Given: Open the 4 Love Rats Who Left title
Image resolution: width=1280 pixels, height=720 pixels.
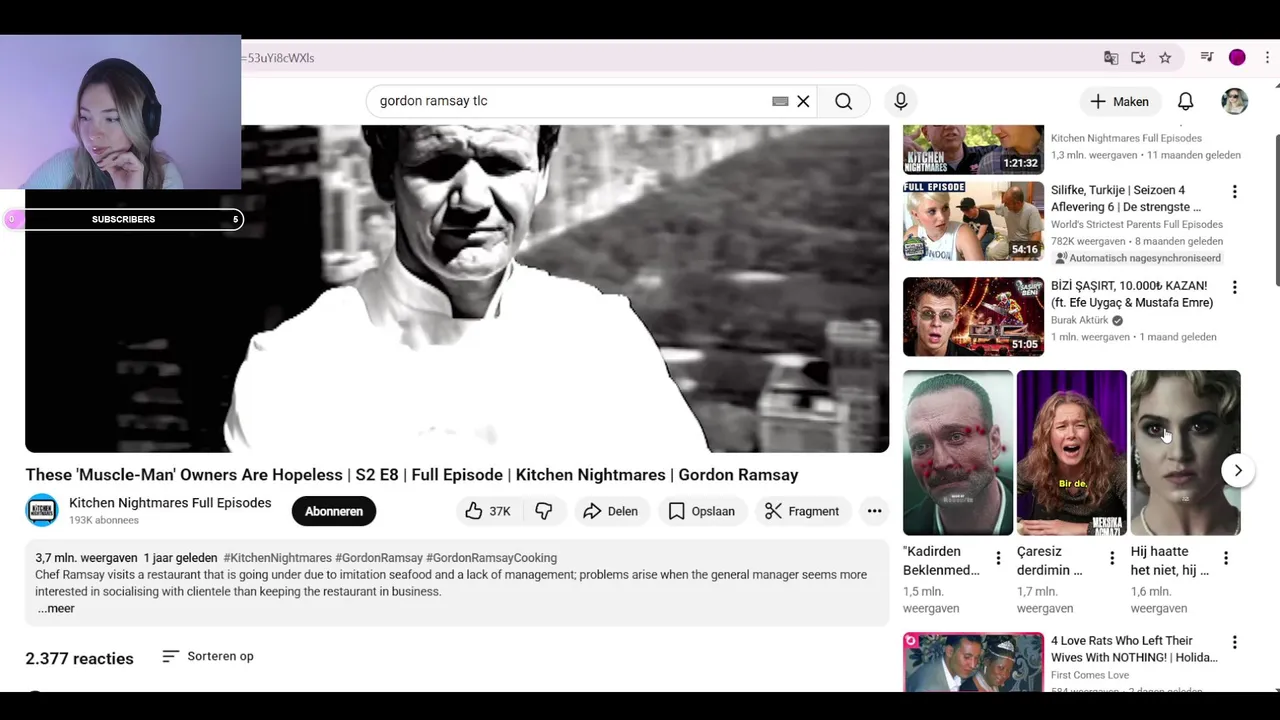Looking at the screenshot, I should click(x=1134, y=649).
